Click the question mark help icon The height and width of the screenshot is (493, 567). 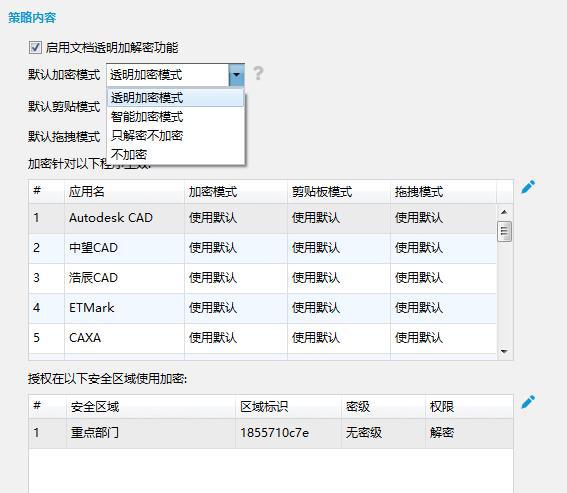tap(258, 73)
